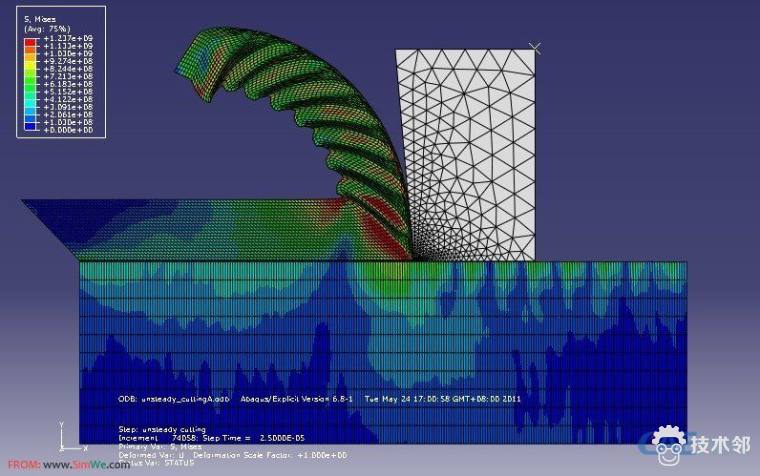Click the dark blue zero-stress legend swatch
Image resolution: width=760 pixels, height=476 pixels.
[x=30, y=129]
